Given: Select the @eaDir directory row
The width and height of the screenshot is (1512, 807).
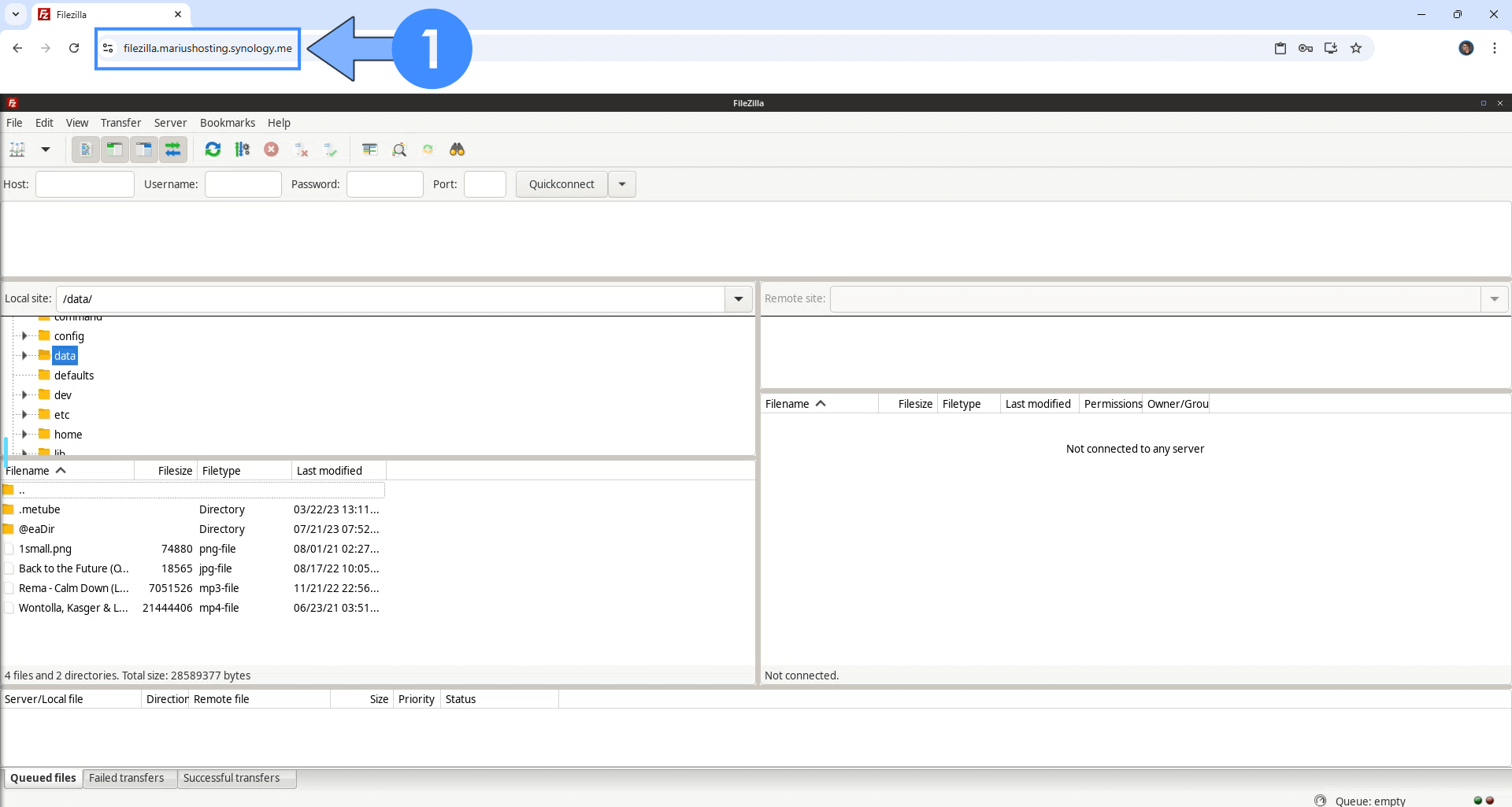Looking at the screenshot, I should pos(193,529).
